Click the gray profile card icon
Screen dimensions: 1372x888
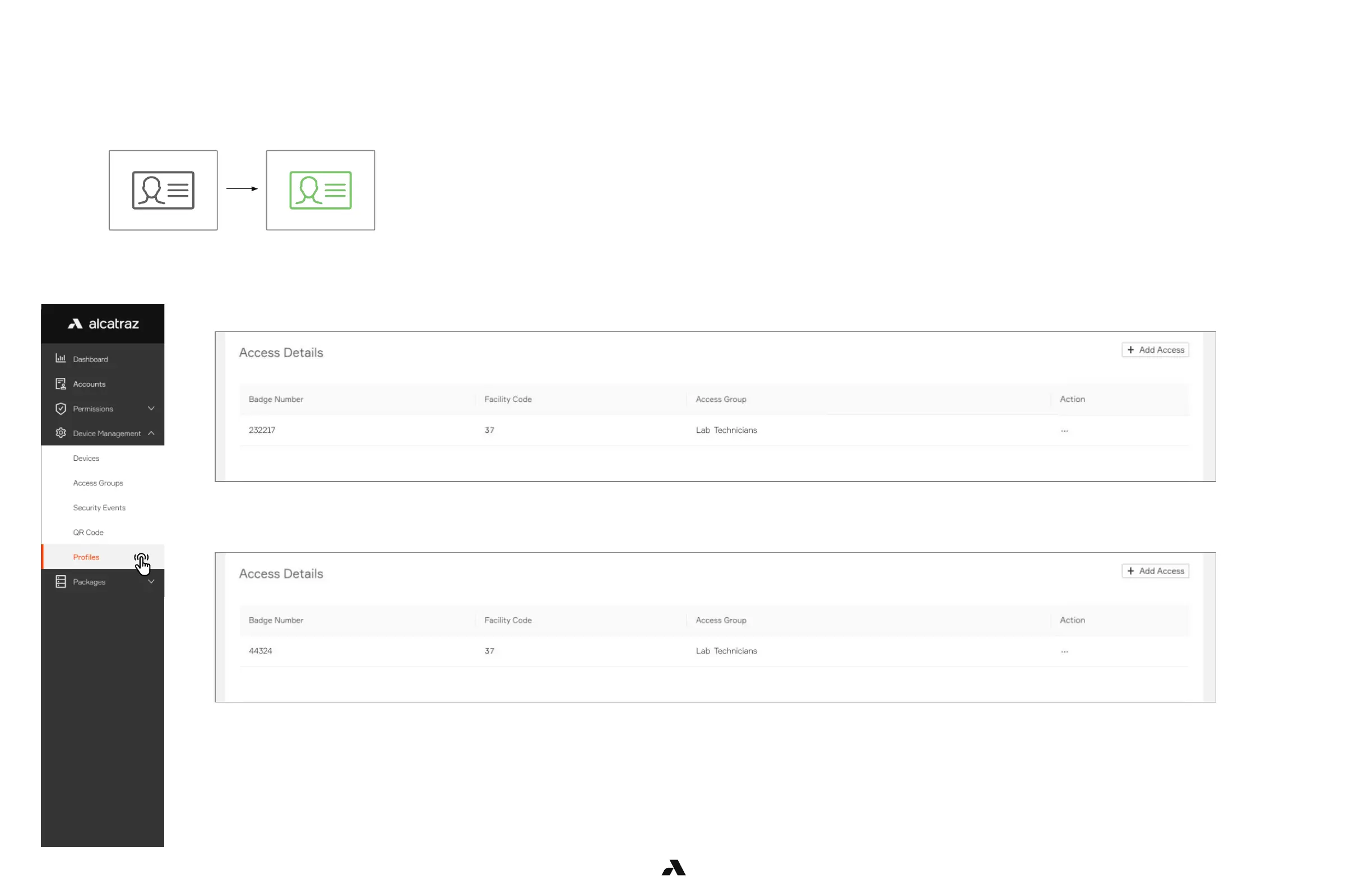click(163, 190)
